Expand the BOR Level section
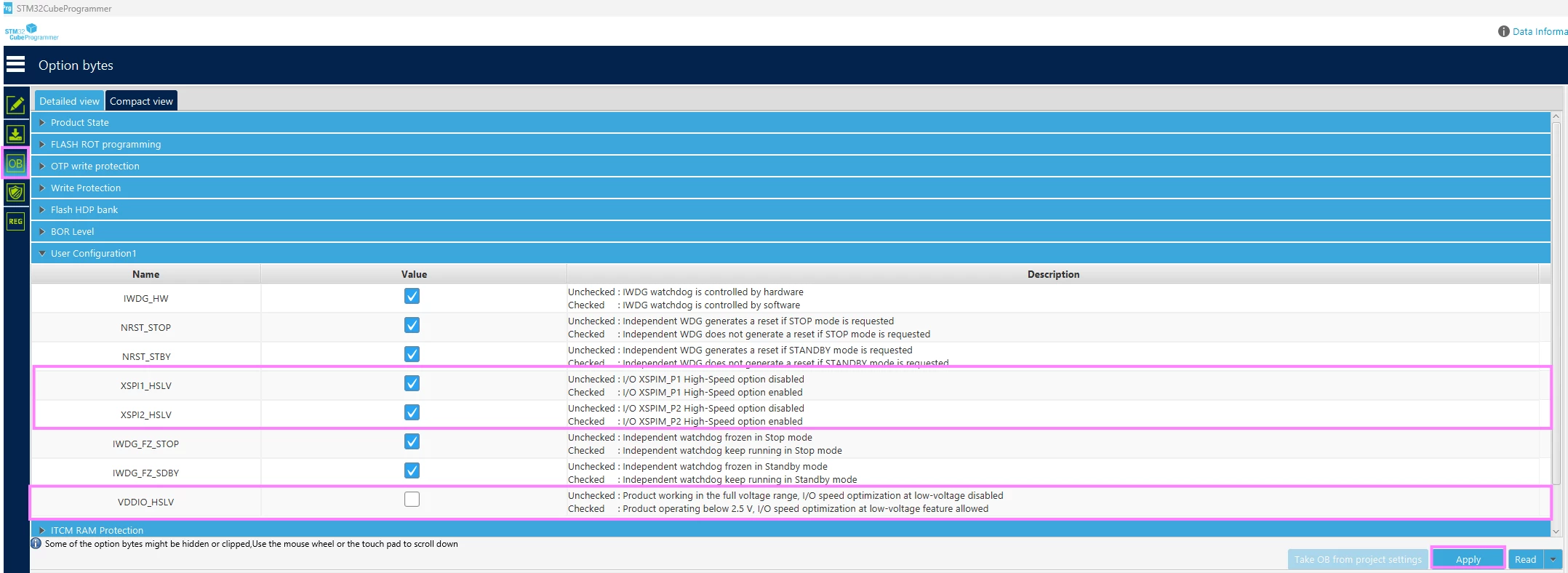The height and width of the screenshot is (573, 1568). point(791,231)
